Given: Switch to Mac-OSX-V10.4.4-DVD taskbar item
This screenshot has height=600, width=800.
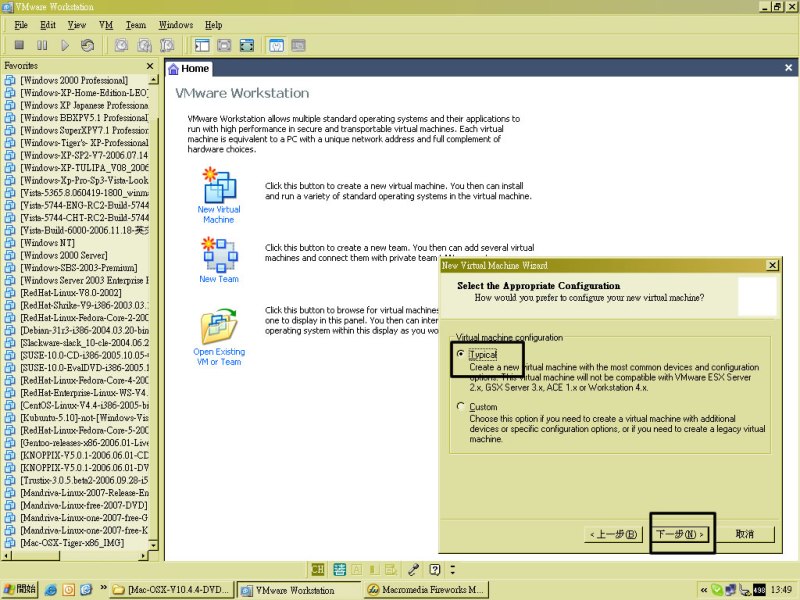Looking at the screenshot, I should [x=172, y=590].
